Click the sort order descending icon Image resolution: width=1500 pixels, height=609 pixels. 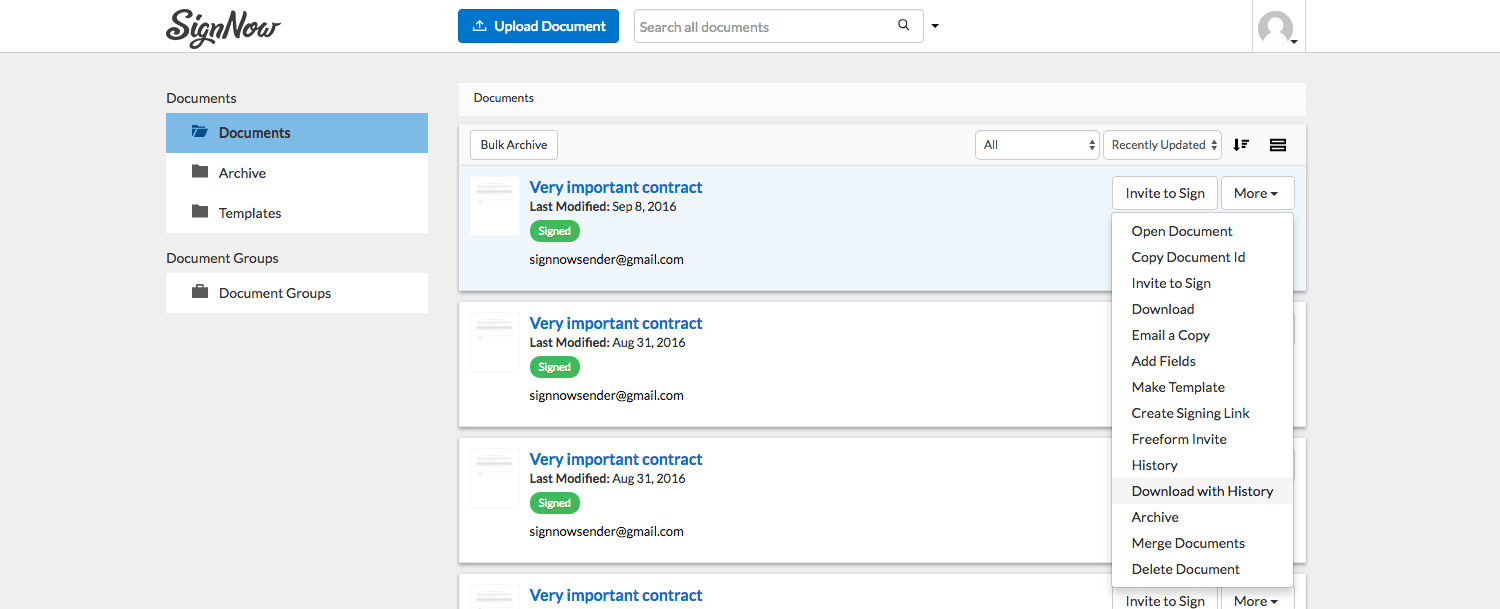(x=1241, y=144)
